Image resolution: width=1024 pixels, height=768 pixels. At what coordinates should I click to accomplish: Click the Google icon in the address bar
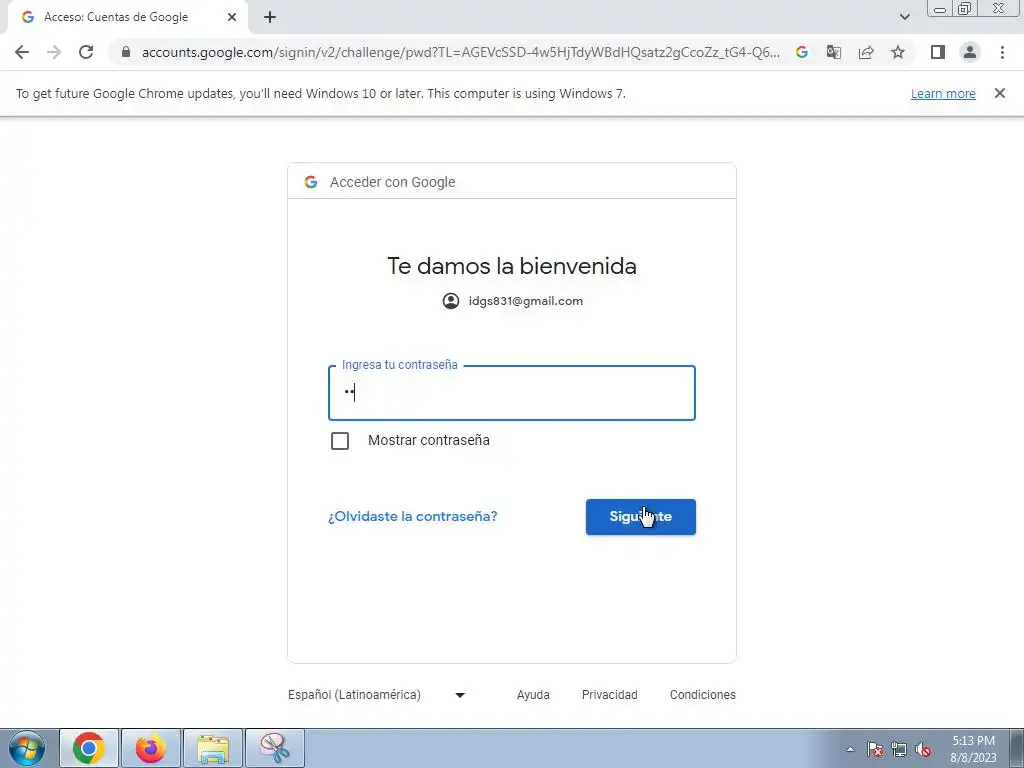tap(802, 52)
